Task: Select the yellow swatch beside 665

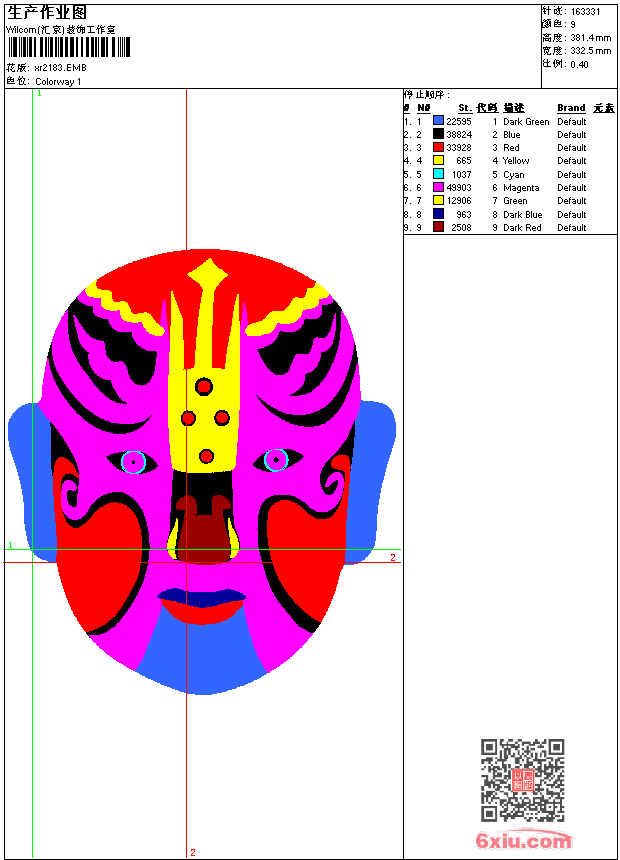Action: pos(438,160)
